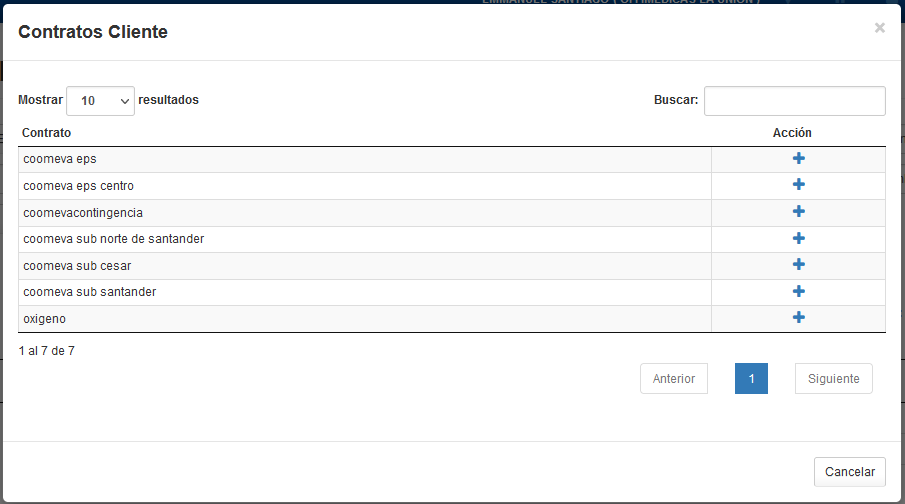Focus the Buscar search field
Viewport: 905px width, 504px height.
(795, 101)
